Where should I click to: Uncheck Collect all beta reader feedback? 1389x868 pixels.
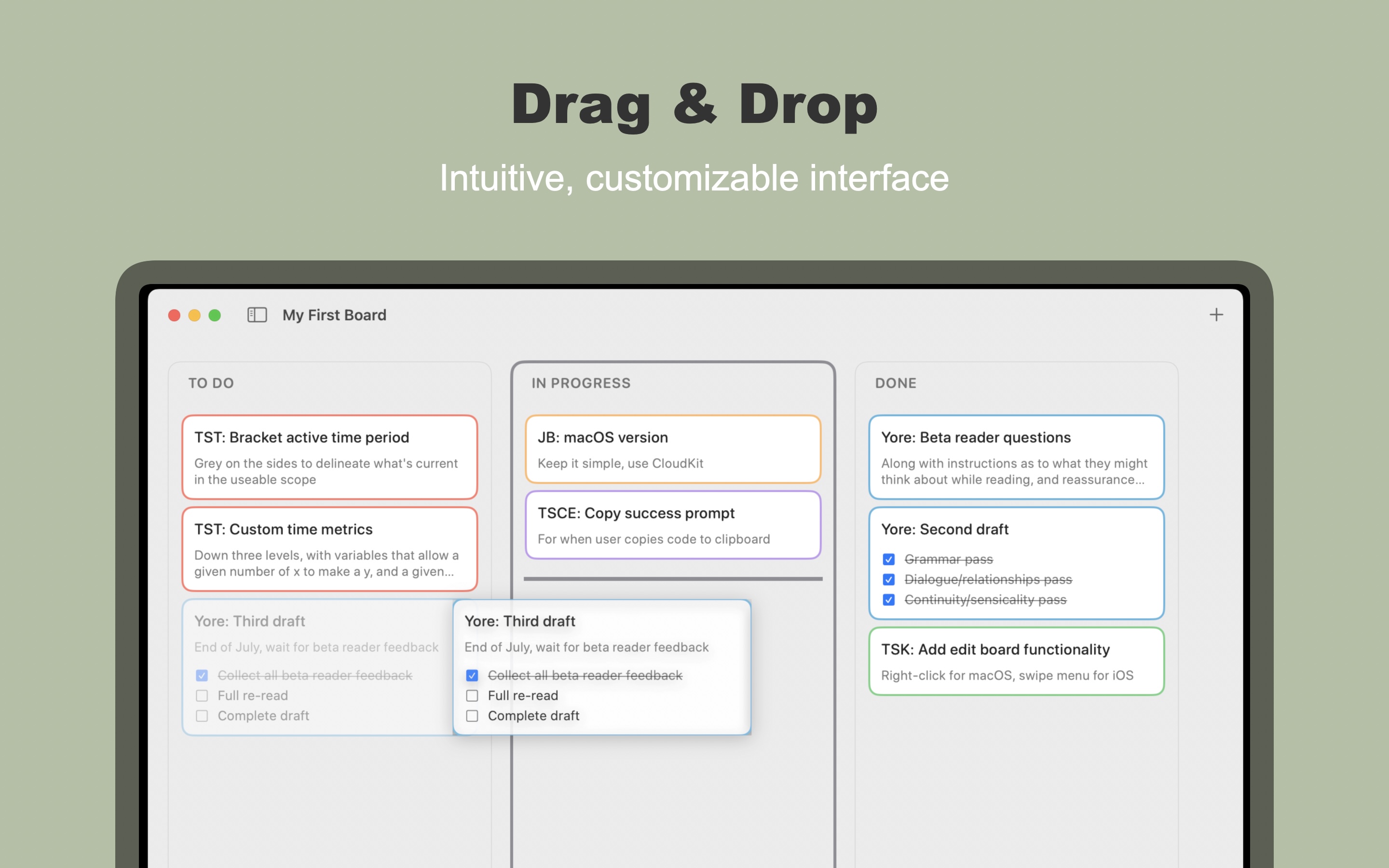[x=472, y=675]
